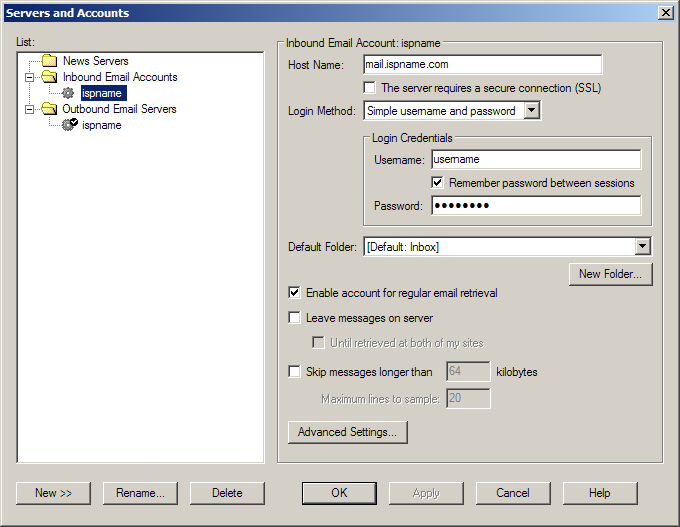
Task: Check Leave messages on server
Action: pos(294,318)
